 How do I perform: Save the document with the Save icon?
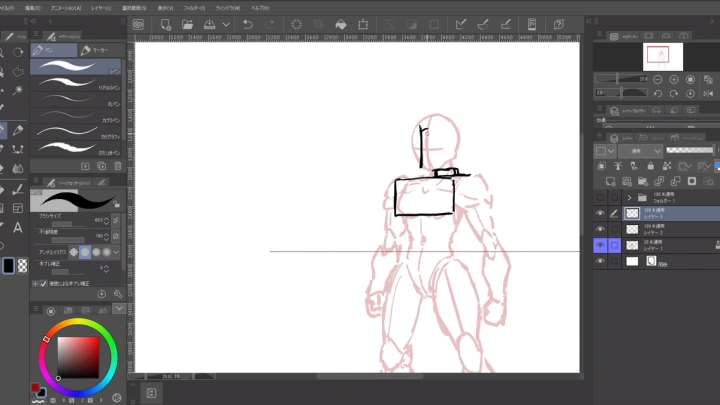point(209,24)
